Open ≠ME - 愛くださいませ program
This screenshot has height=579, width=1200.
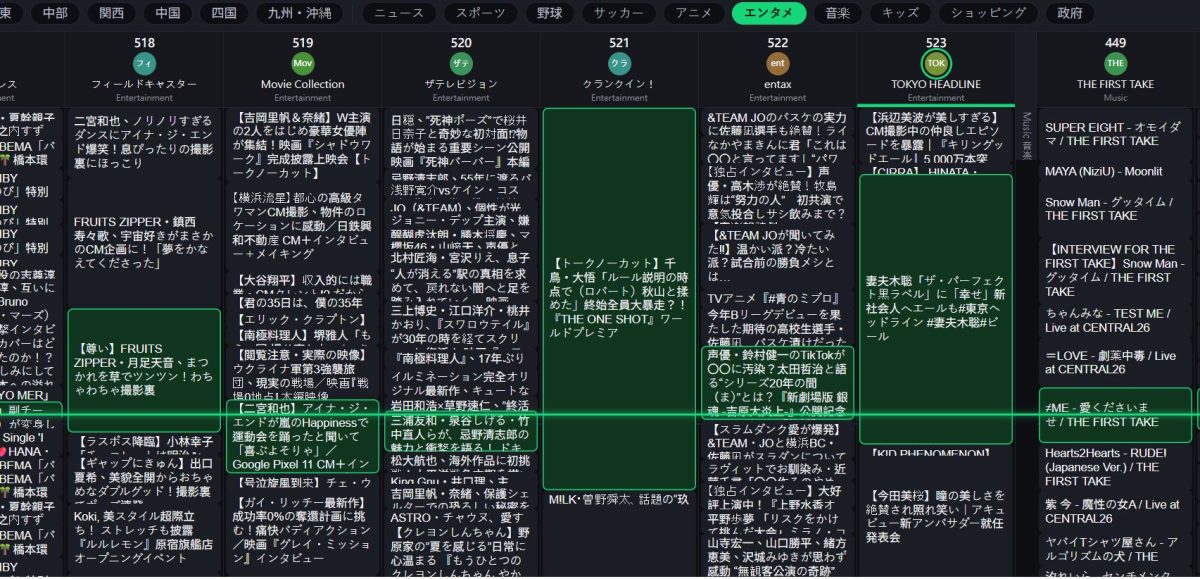(x=1115, y=414)
